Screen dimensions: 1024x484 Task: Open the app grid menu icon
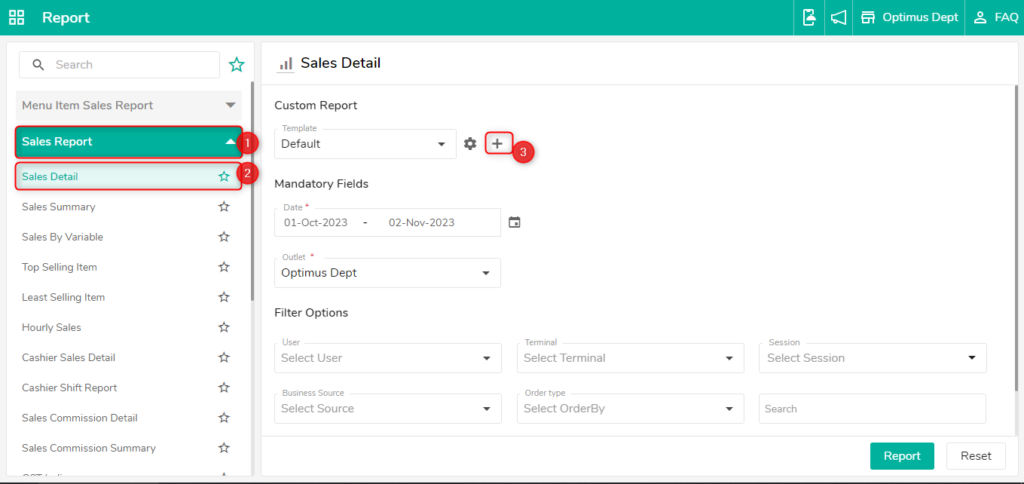click(17, 18)
